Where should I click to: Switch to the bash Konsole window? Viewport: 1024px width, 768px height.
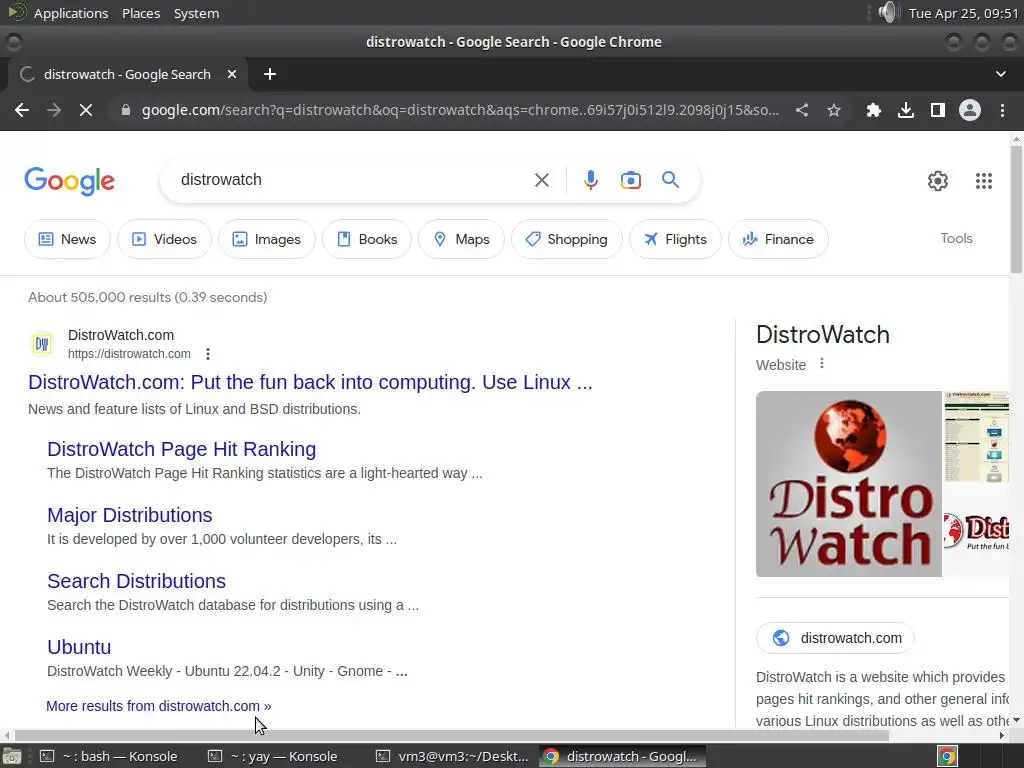[109, 756]
